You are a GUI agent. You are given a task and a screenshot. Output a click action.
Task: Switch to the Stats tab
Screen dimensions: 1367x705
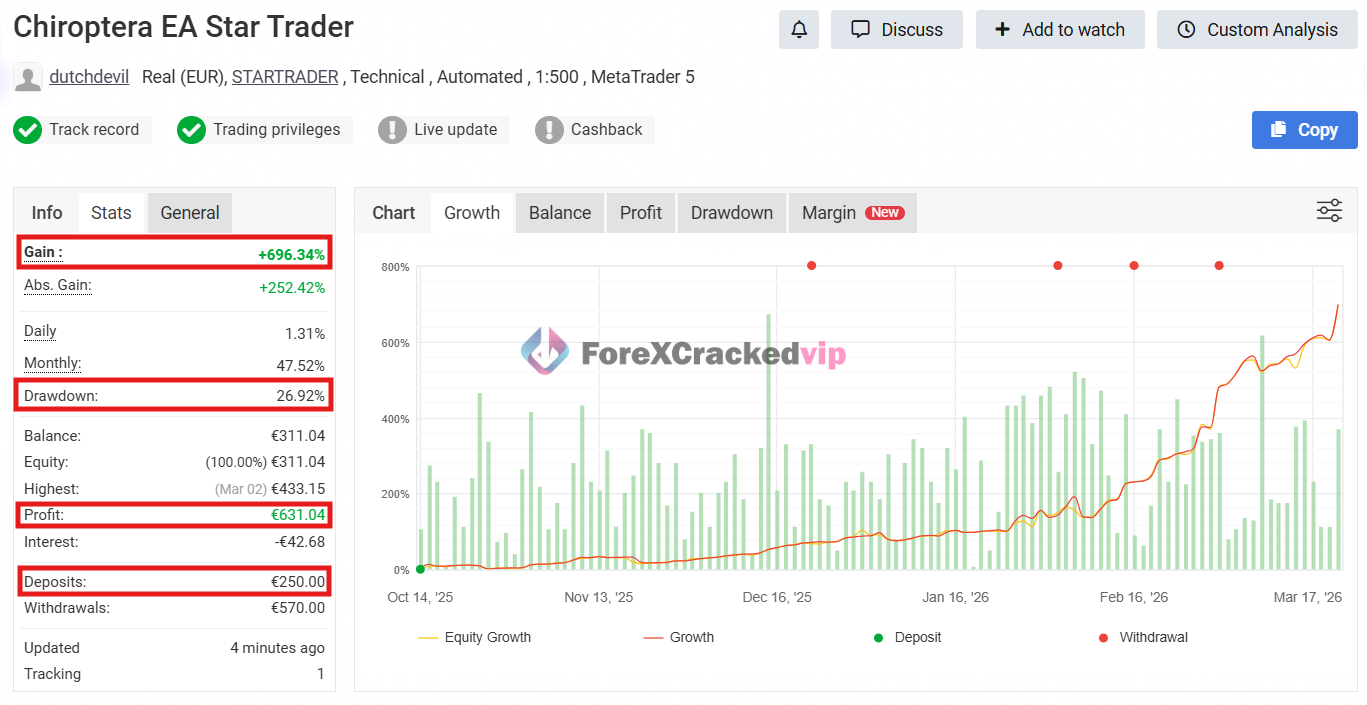pyautogui.click(x=111, y=213)
